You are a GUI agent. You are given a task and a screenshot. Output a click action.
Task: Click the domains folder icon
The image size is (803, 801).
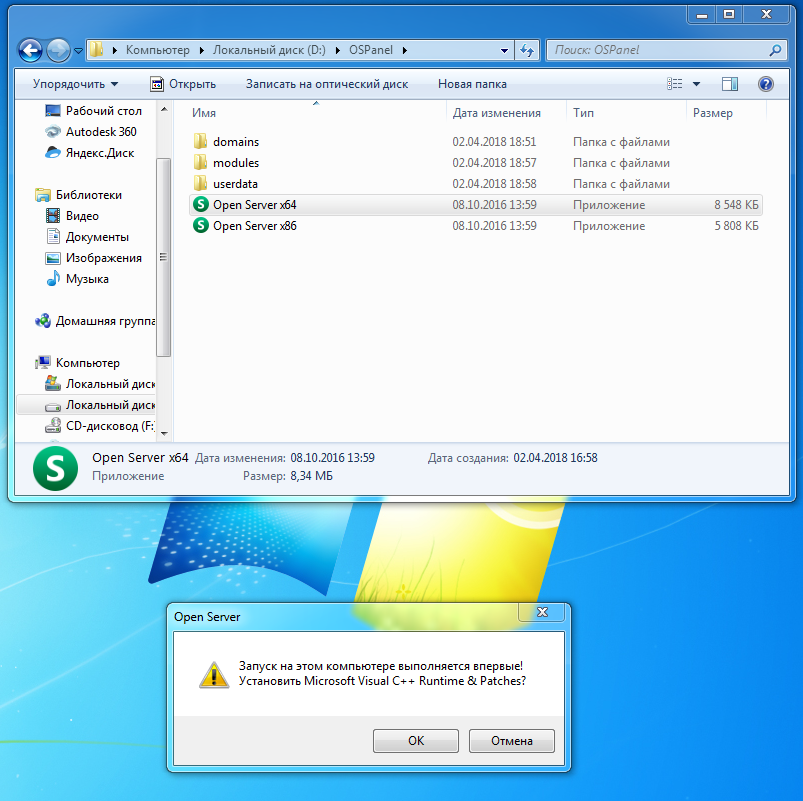click(x=200, y=142)
